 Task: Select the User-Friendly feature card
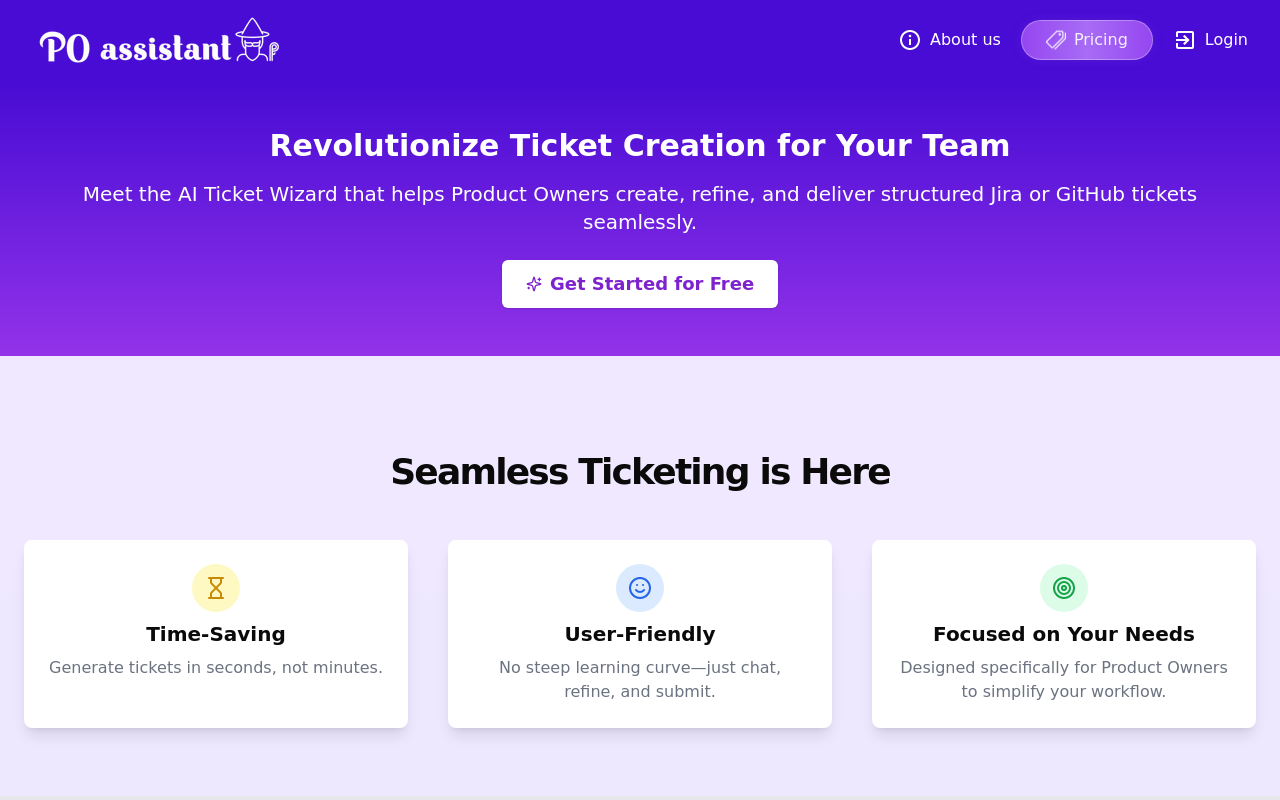point(640,634)
